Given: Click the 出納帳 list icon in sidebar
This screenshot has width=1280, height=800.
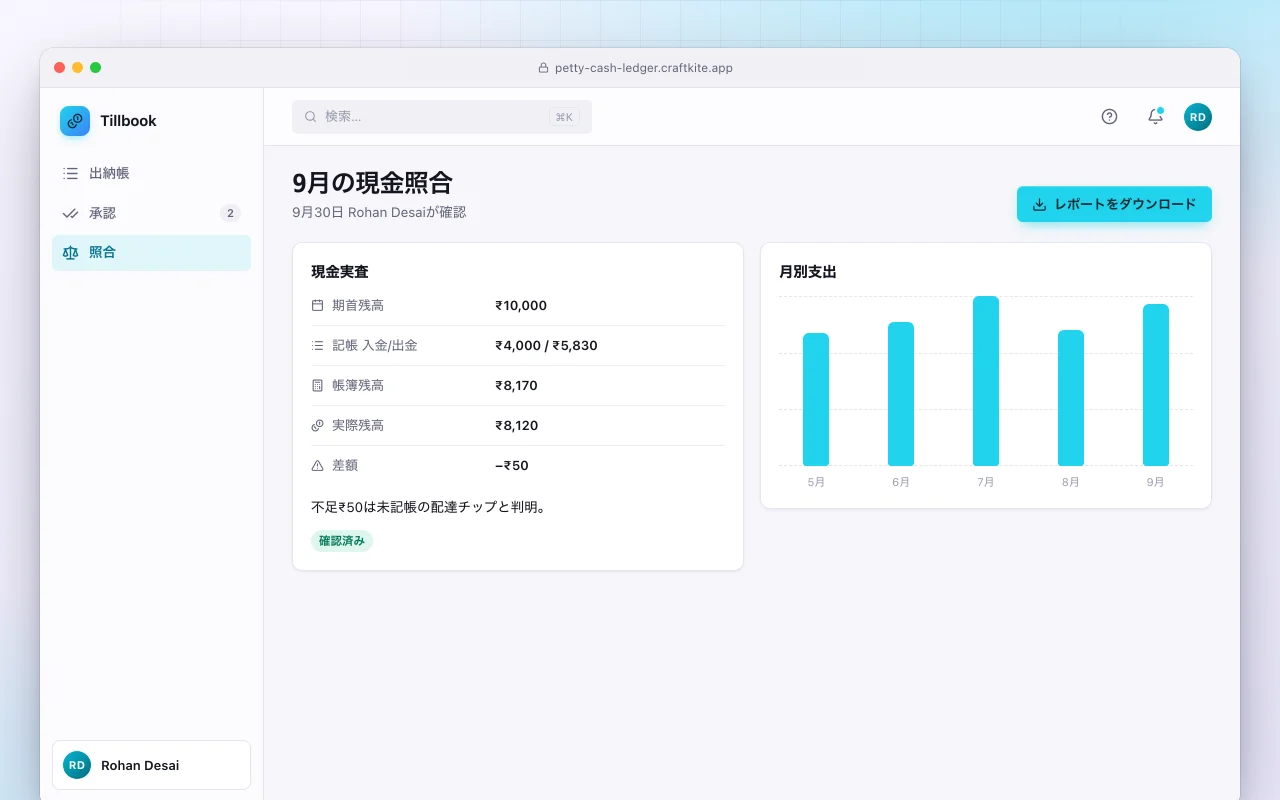Looking at the screenshot, I should (70, 173).
